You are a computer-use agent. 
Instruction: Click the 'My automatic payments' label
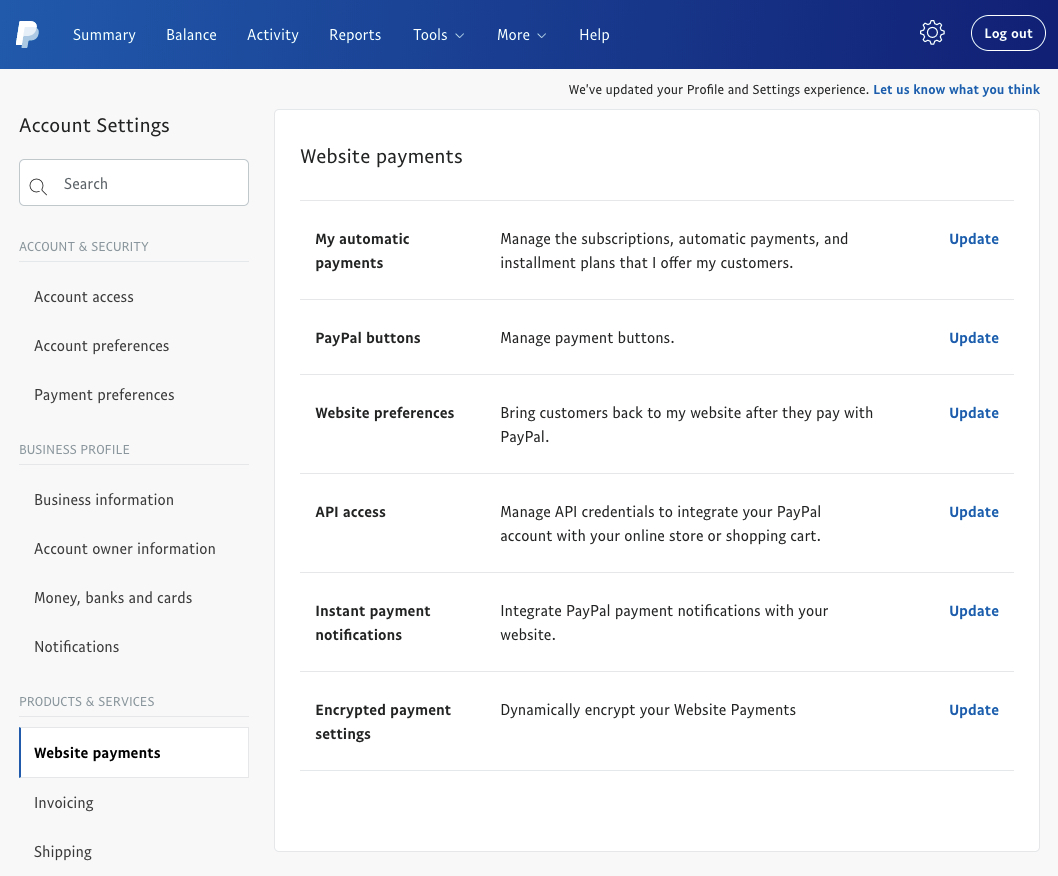click(x=362, y=251)
